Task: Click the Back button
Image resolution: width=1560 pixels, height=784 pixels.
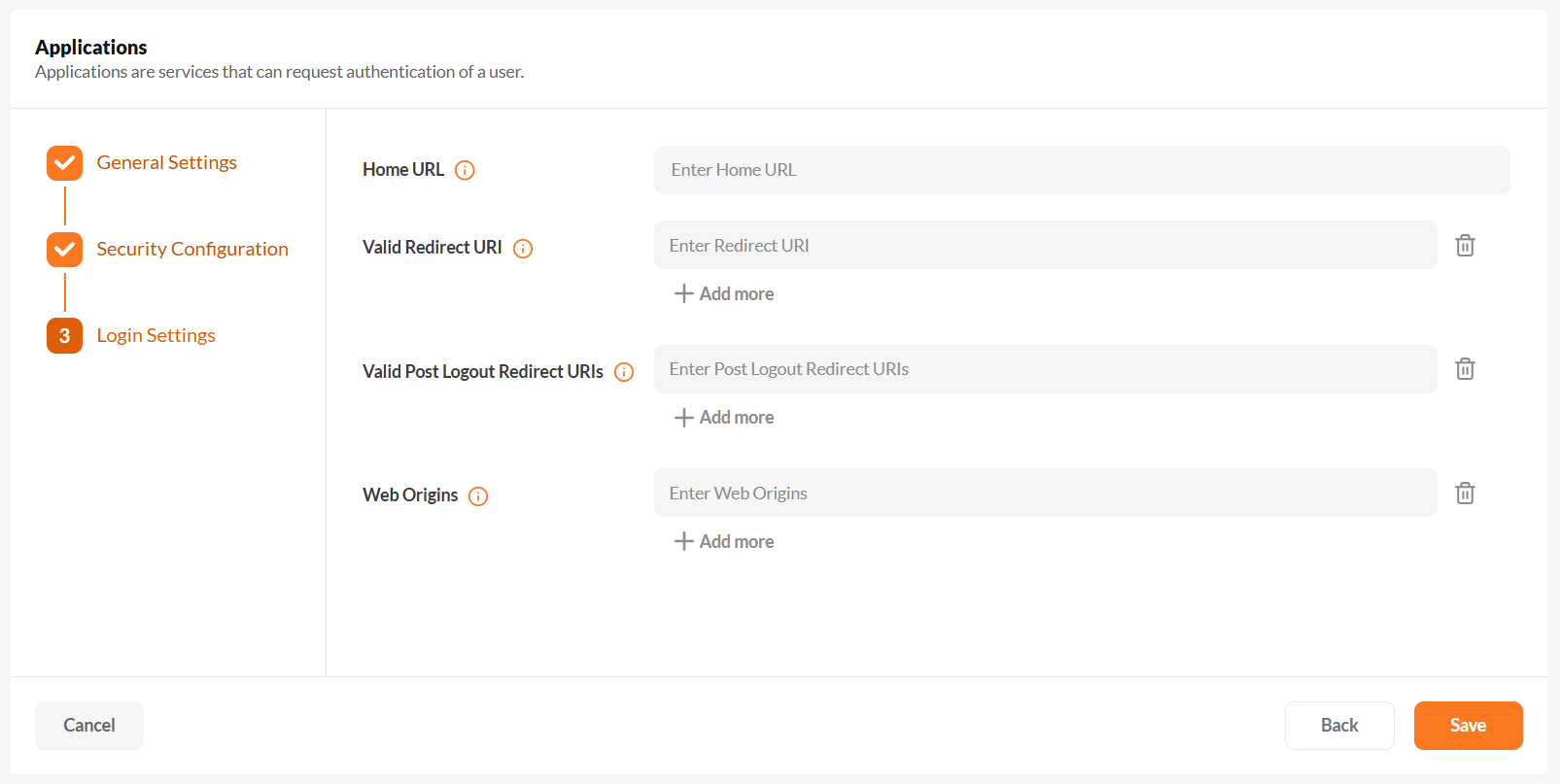Action: click(1339, 726)
